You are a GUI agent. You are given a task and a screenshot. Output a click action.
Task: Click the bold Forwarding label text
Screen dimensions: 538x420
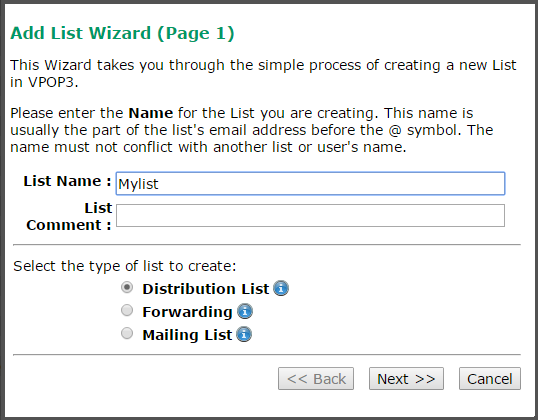point(187,312)
